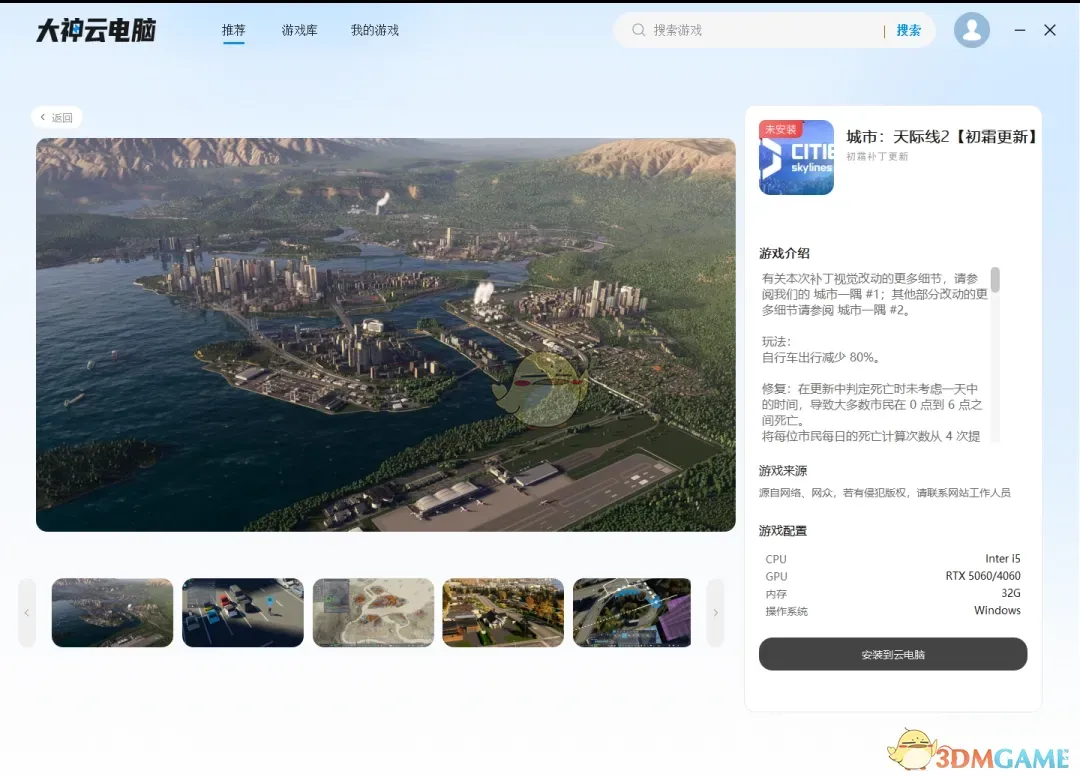Viewport: 1080px width, 777px height.
Task: Select the first city overview thumbnail
Action: click(112, 613)
